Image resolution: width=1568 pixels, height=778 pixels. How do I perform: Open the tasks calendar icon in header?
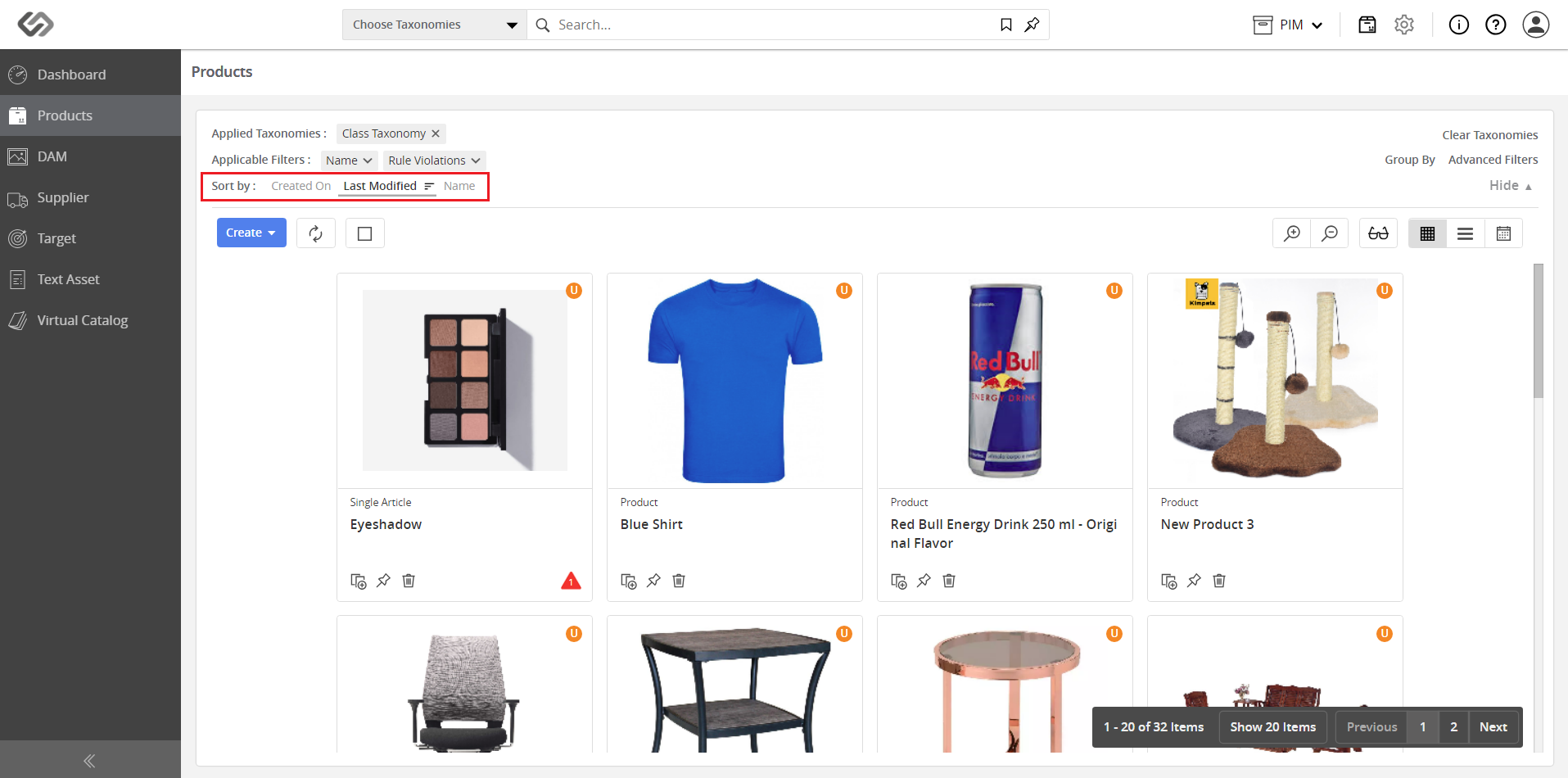pyautogui.click(x=1367, y=25)
